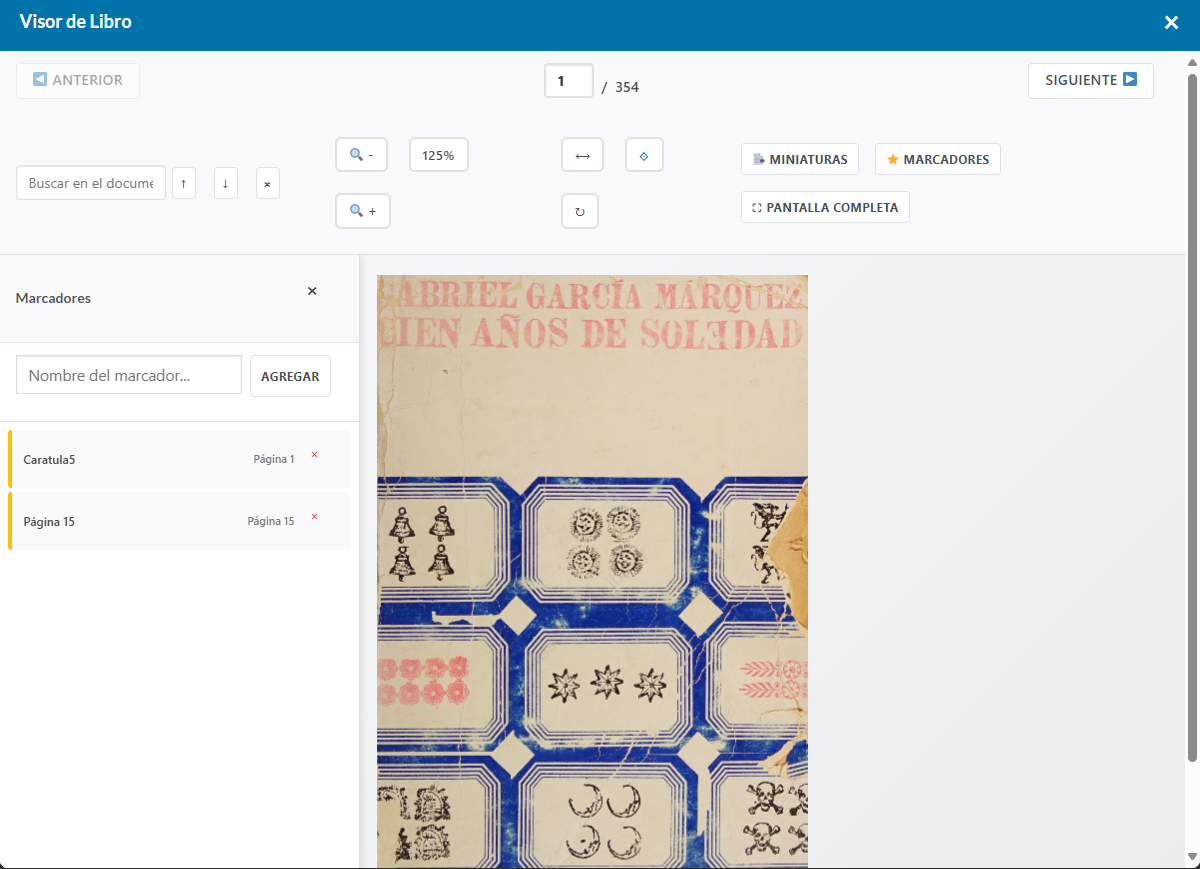Click the fit-to-page diamond icon
The image size is (1200, 869).
click(x=644, y=155)
